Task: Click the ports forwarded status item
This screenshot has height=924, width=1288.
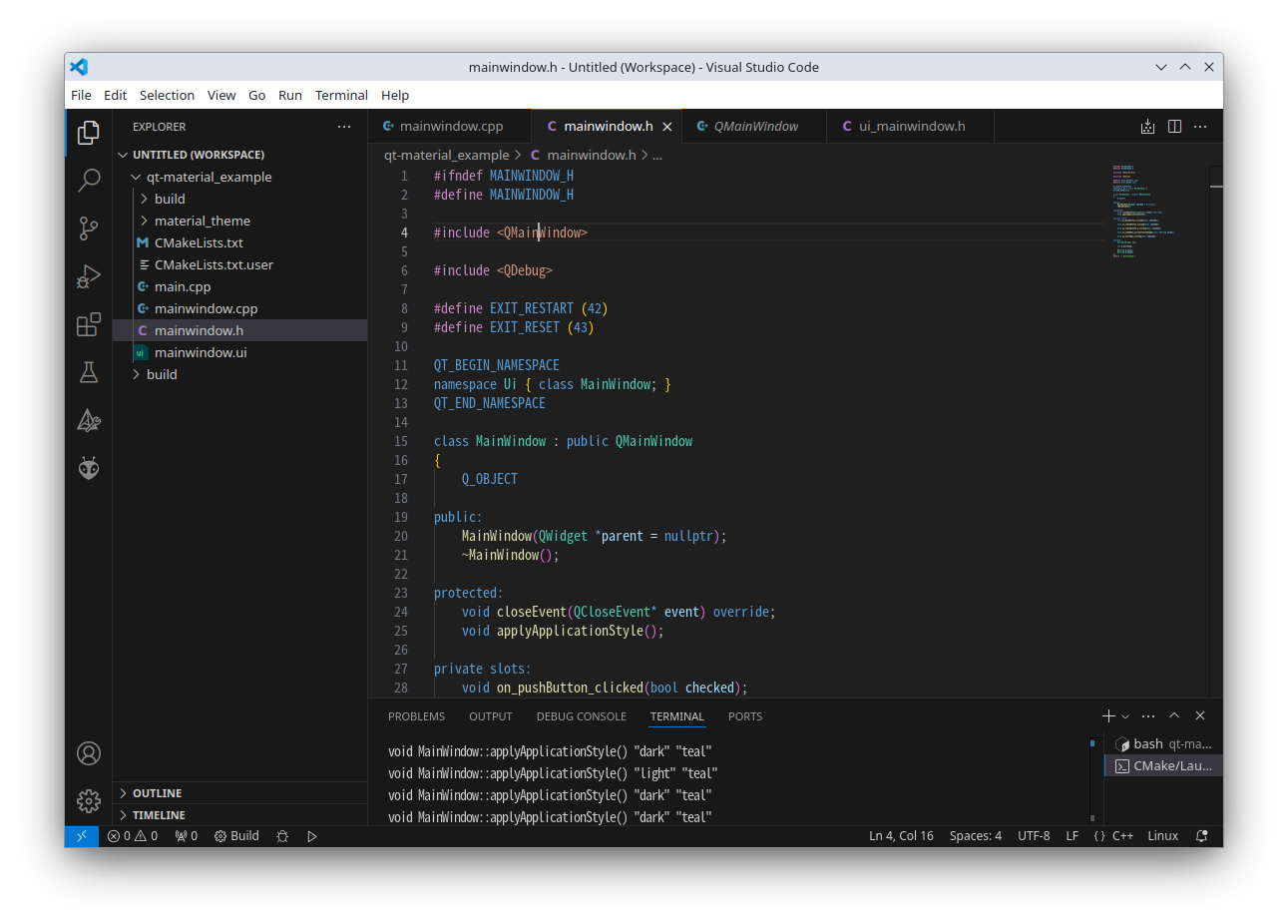Action: [187, 836]
